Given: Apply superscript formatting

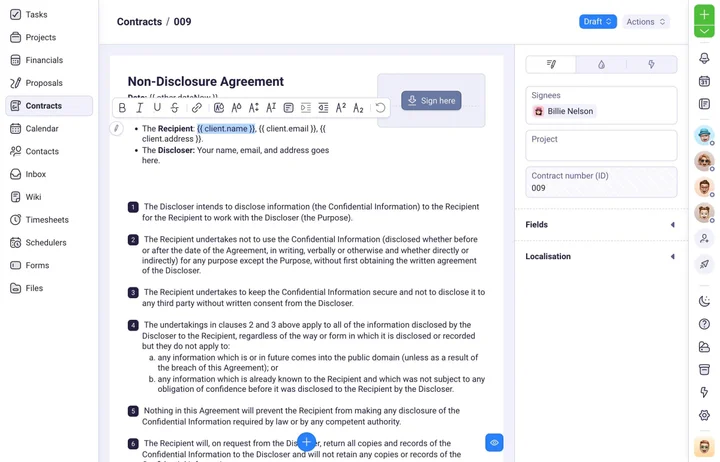Looking at the screenshot, I should [341, 108].
